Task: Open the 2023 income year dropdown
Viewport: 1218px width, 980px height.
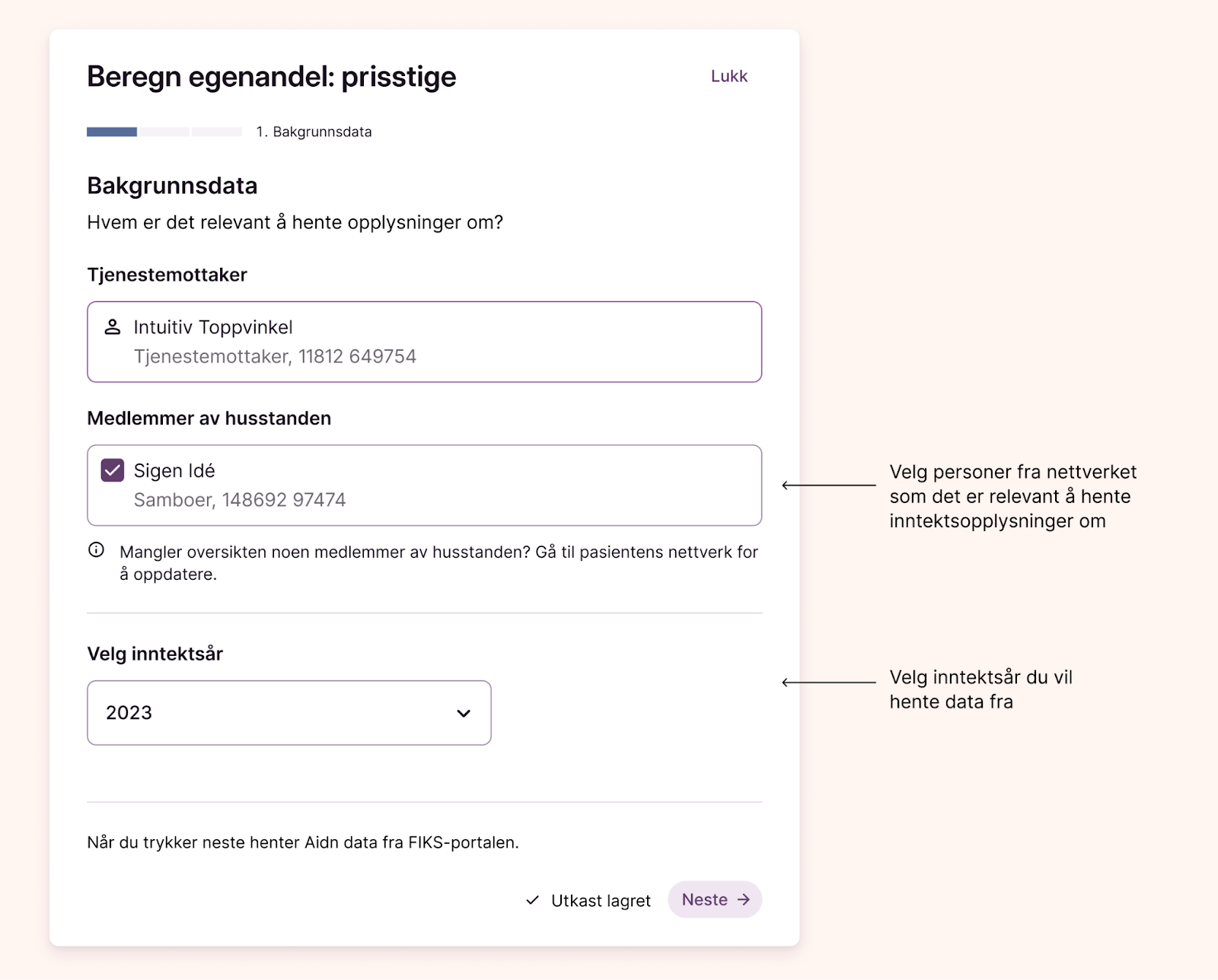Action: pos(289,713)
